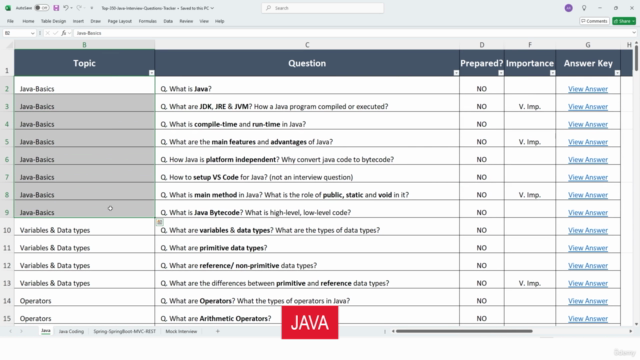Open the Table Design ribbon tab
640x360 pixels.
pos(53,21)
